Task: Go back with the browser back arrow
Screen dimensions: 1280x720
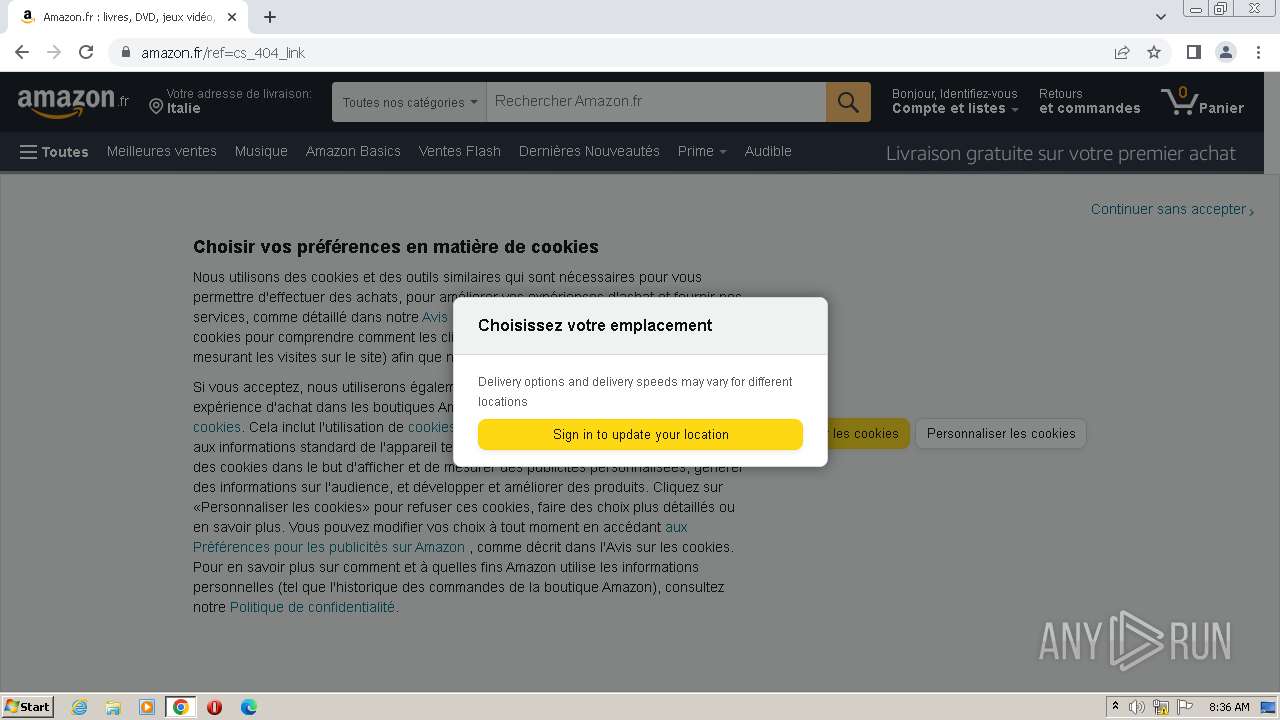Action: coord(22,52)
